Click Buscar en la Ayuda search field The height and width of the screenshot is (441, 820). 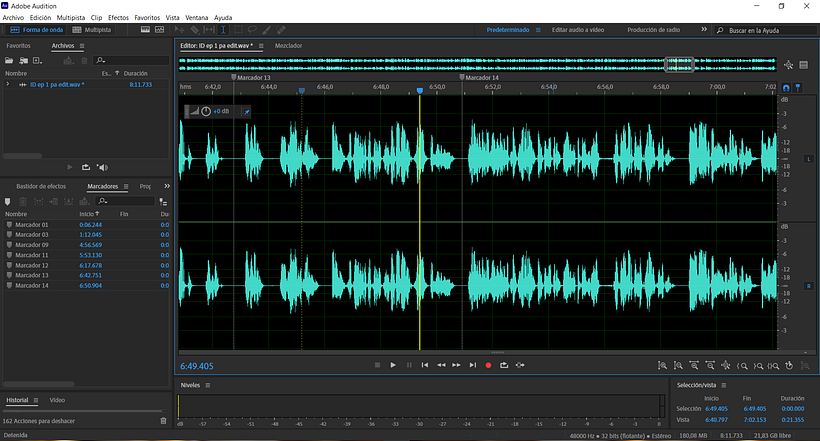[766, 30]
